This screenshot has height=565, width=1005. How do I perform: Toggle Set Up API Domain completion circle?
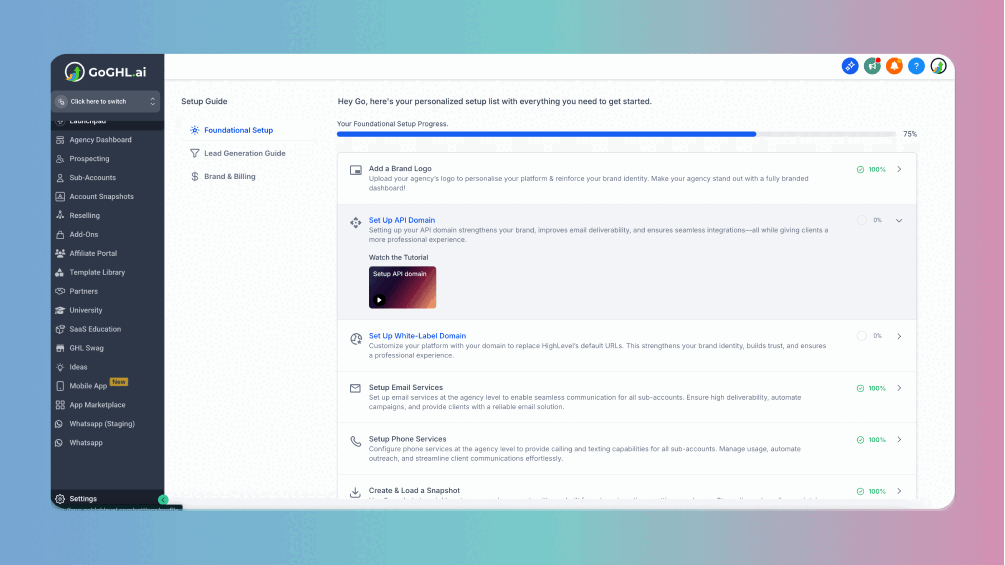(862, 220)
